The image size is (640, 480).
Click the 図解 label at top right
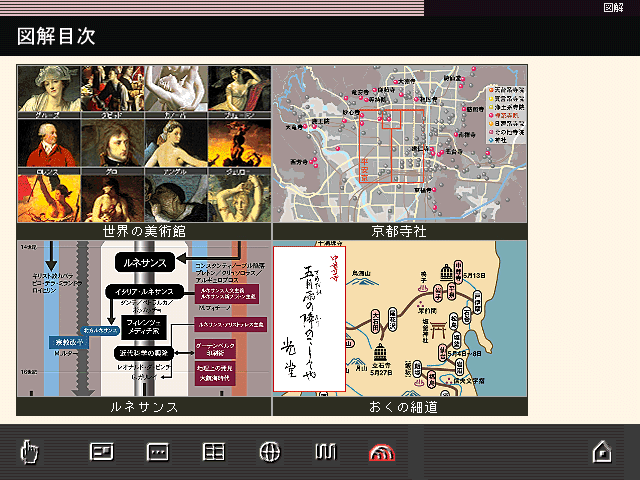(x=613, y=7)
